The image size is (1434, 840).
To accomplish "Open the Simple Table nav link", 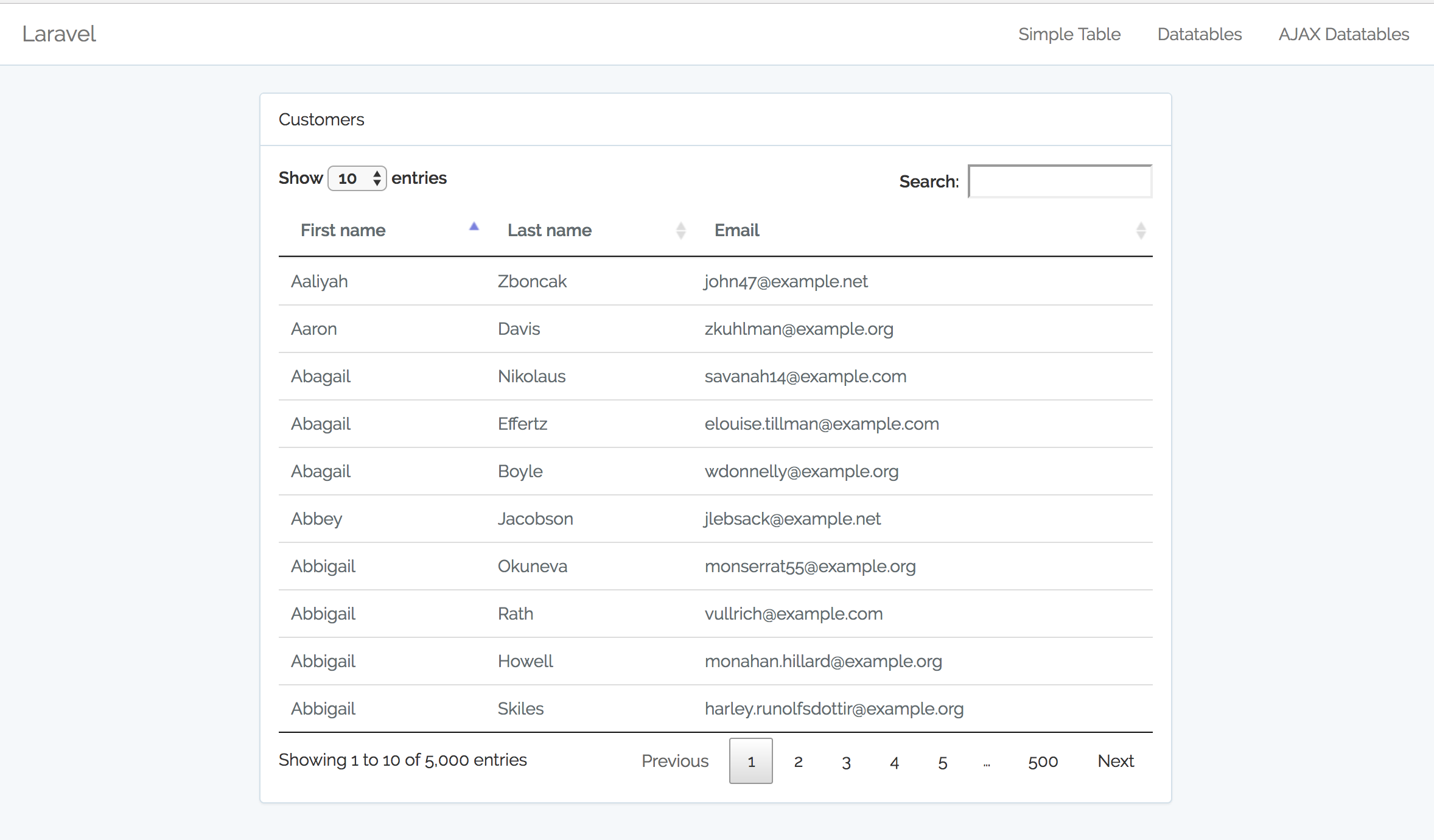I will pos(1069,34).
